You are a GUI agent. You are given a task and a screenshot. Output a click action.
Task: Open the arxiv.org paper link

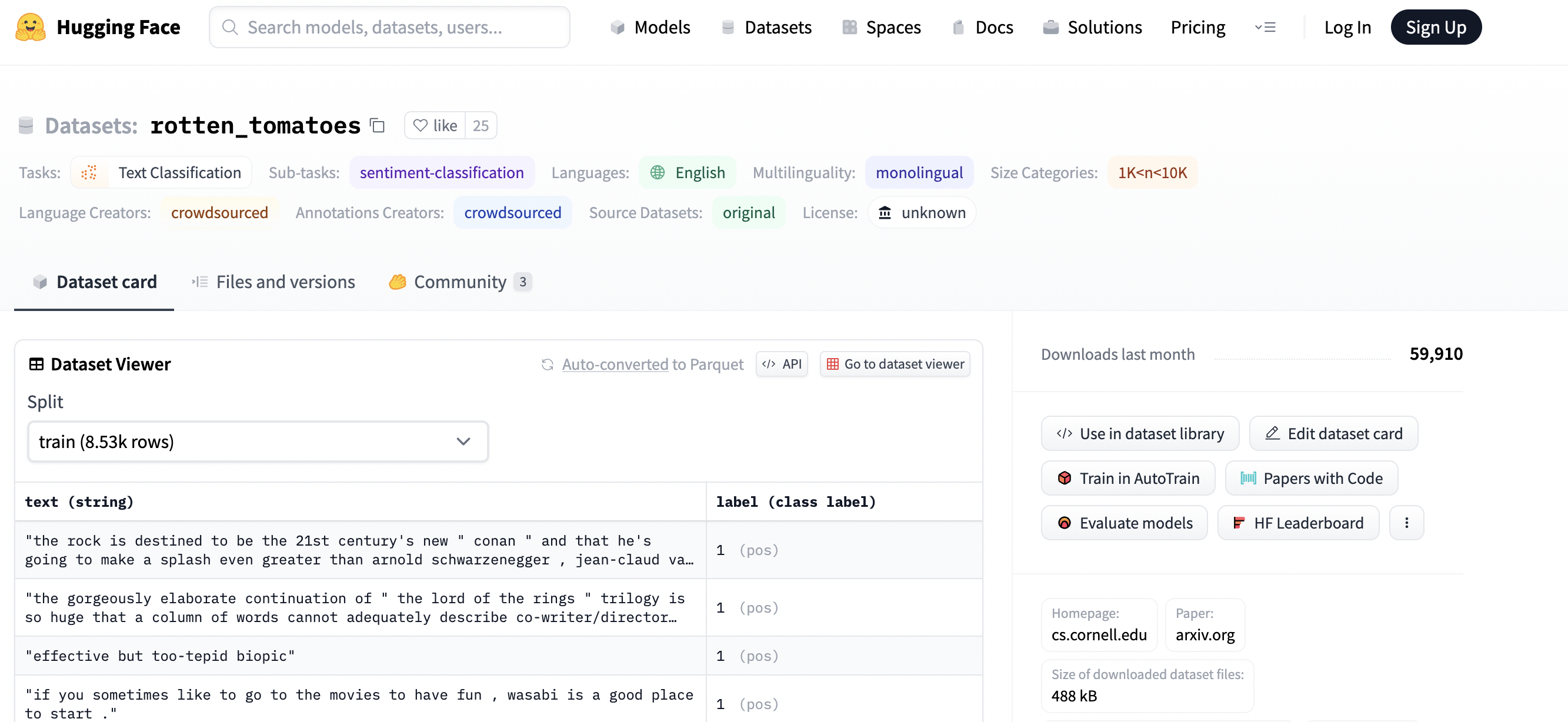tap(1205, 635)
